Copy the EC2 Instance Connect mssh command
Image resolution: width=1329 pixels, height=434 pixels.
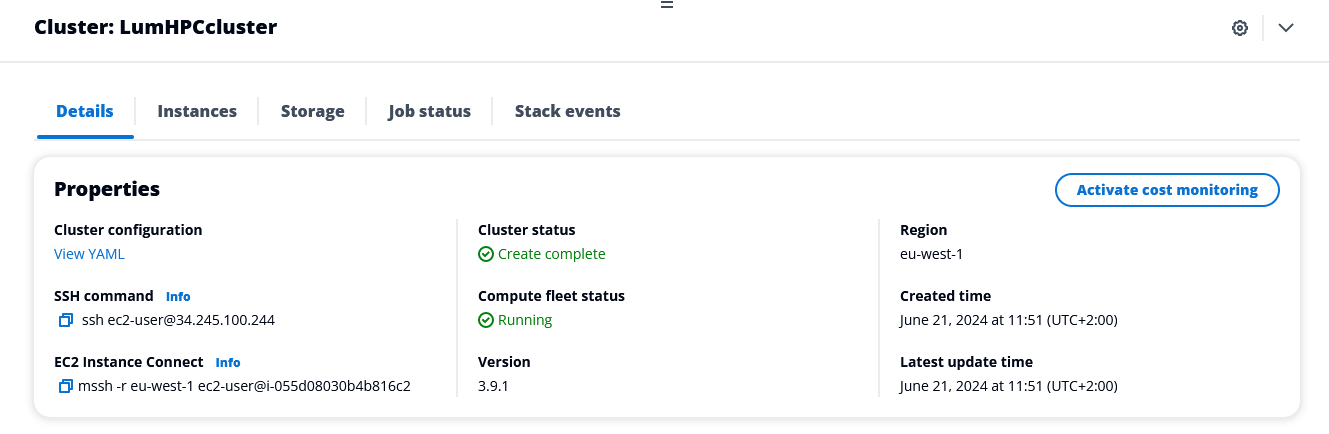click(66, 386)
